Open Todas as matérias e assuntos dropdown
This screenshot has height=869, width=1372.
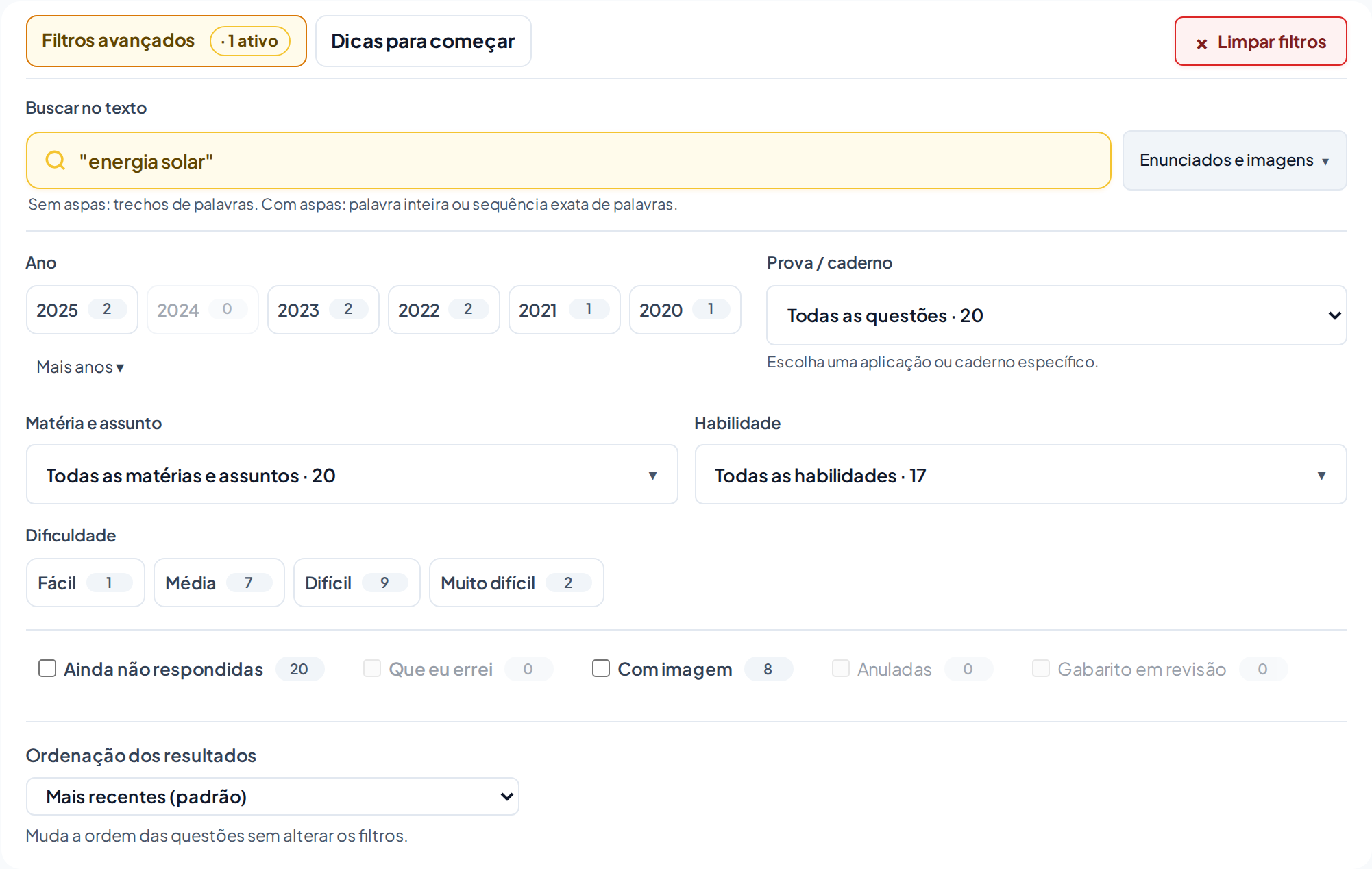pos(352,475)
